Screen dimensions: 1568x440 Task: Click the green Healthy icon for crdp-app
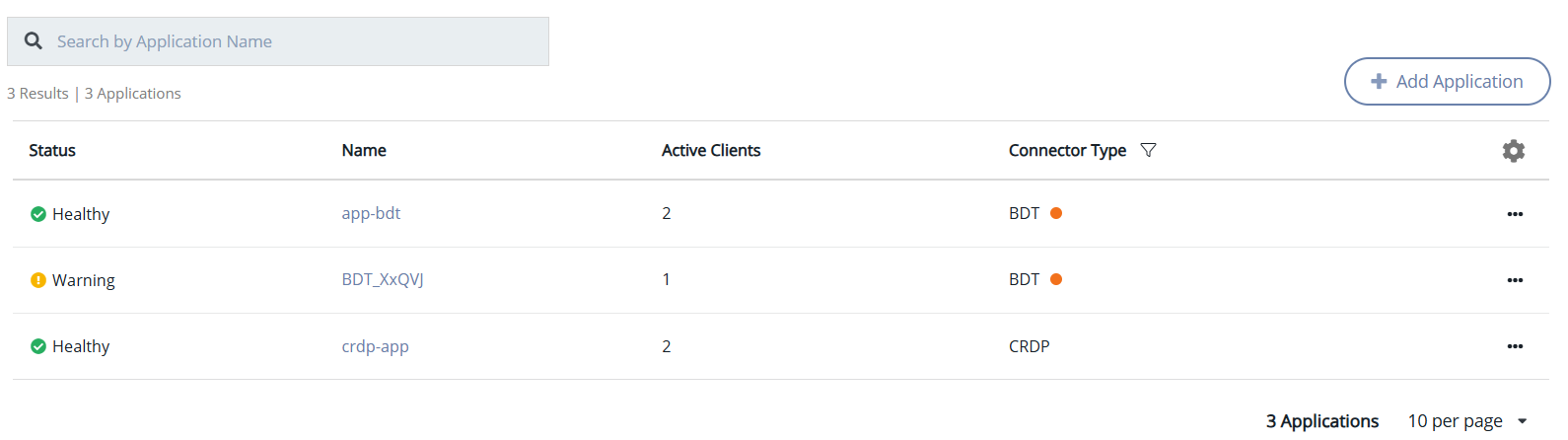(38, 346)
